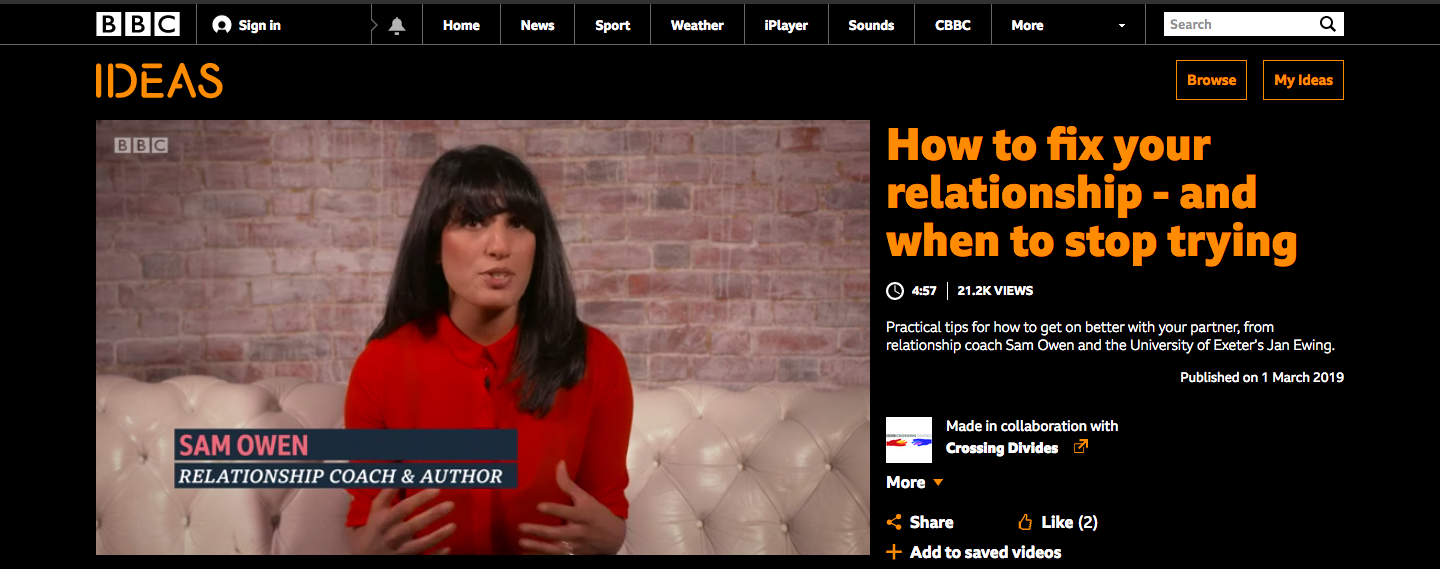Image resolution: width=1440 pixels, height=569 pixels.
Task: Open notifications bell icon
Action: point(397,26)
